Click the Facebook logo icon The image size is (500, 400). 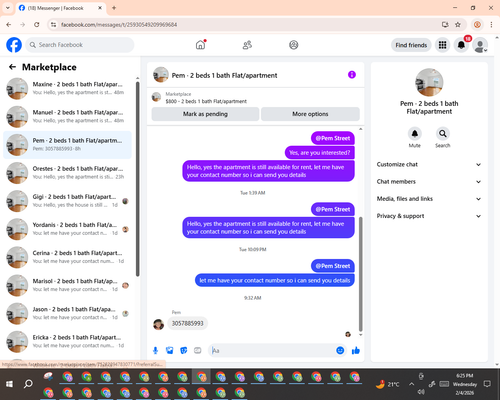(x=14, y=45)
